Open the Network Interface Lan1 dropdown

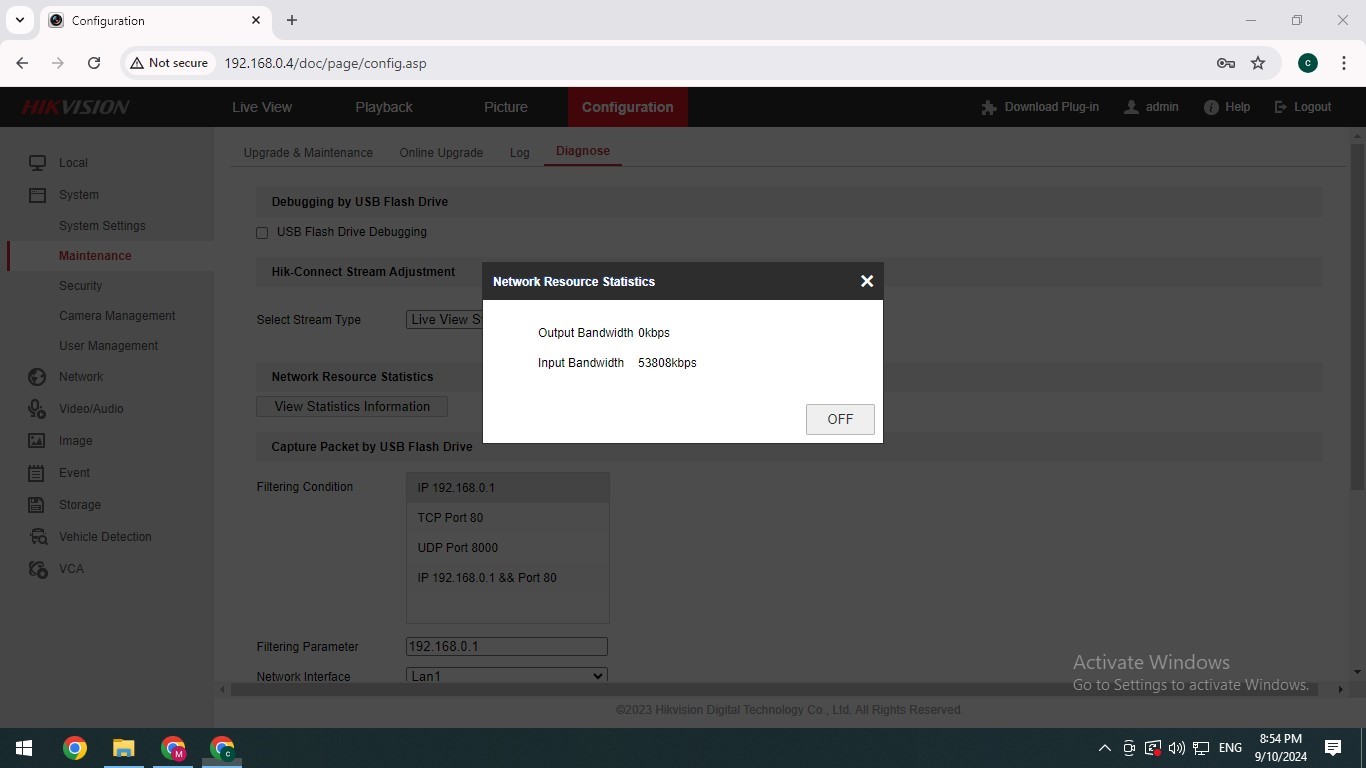point(506,676)
